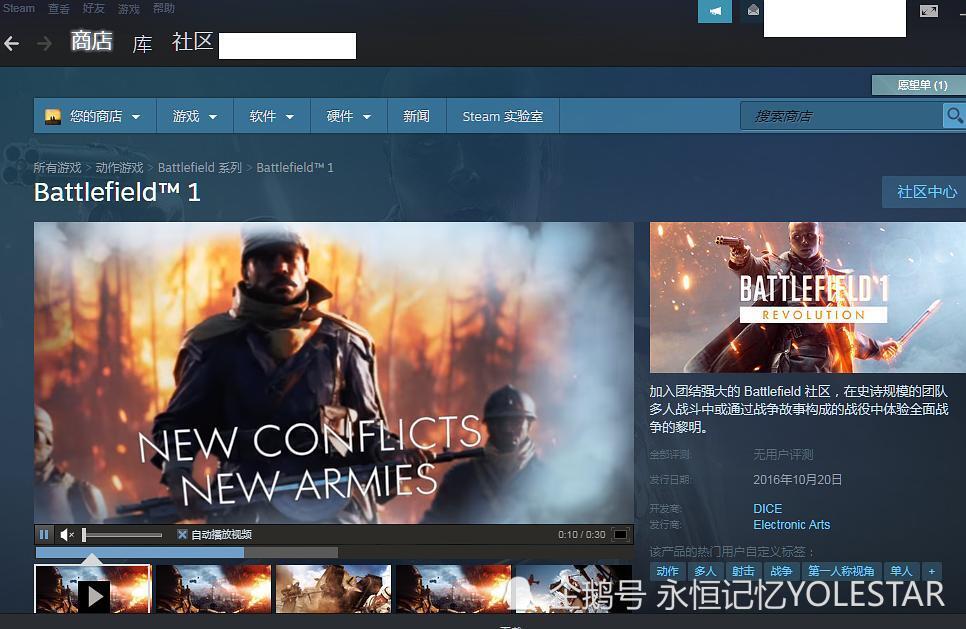The width and height of the screenshot is (966, 629).
Task: Enter video fullscreen mode
Action: [x=621, y=534]
